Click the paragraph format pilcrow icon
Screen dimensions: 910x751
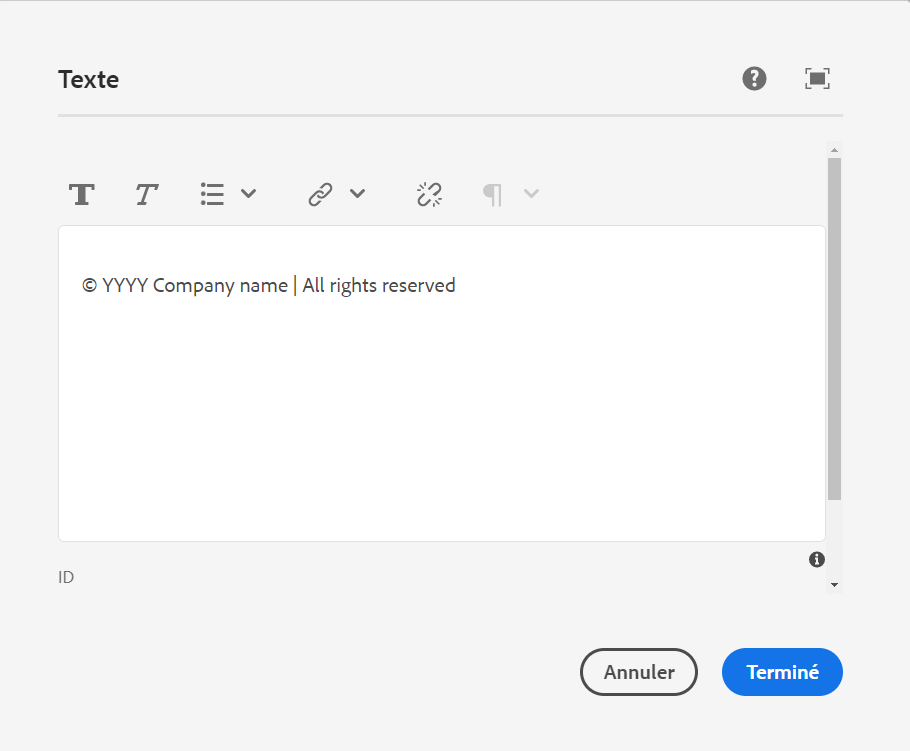tap(492, 194)
